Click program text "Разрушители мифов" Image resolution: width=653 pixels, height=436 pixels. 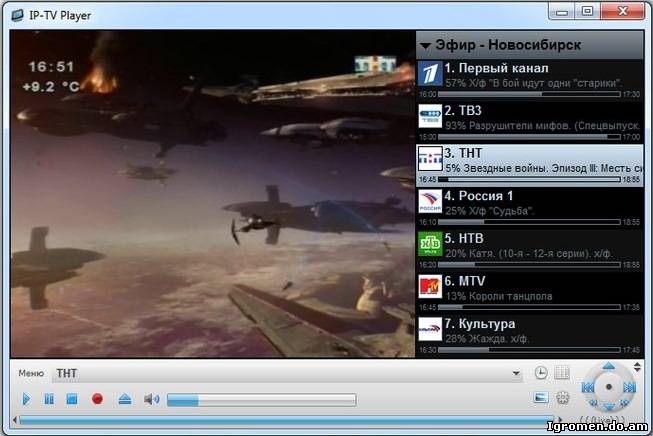pos(519,126)
